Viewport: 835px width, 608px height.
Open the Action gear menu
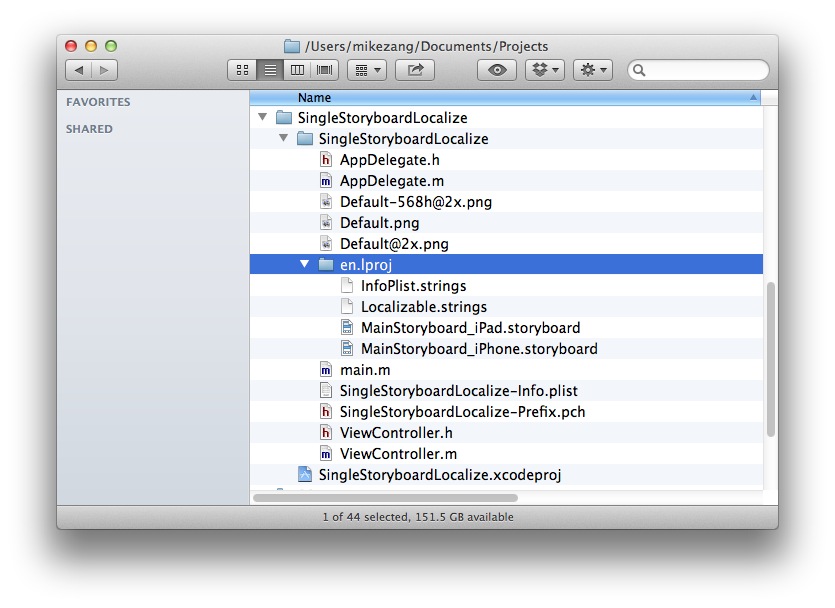point(593,70)
